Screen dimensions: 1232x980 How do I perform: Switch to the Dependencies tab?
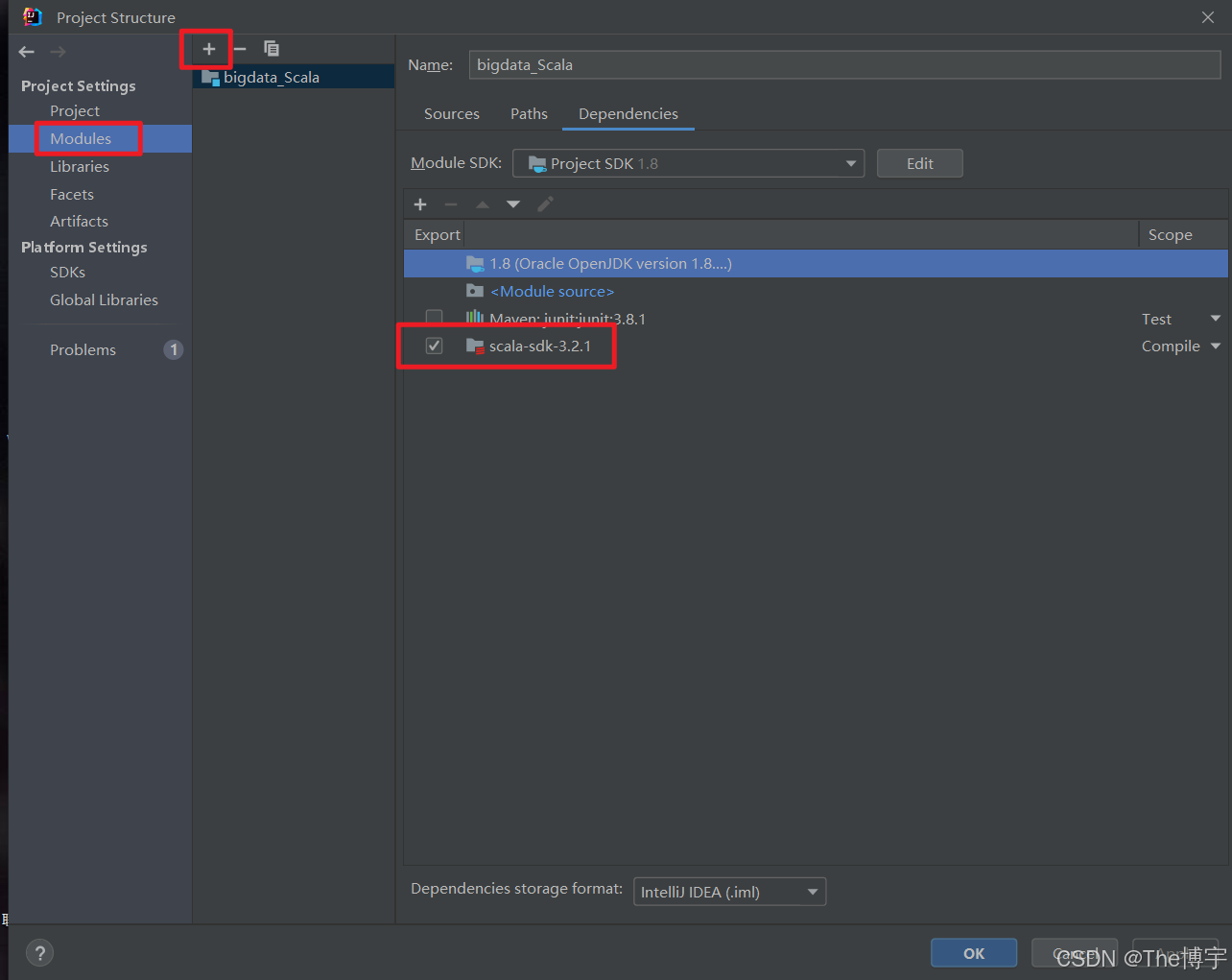click(628, 113)
